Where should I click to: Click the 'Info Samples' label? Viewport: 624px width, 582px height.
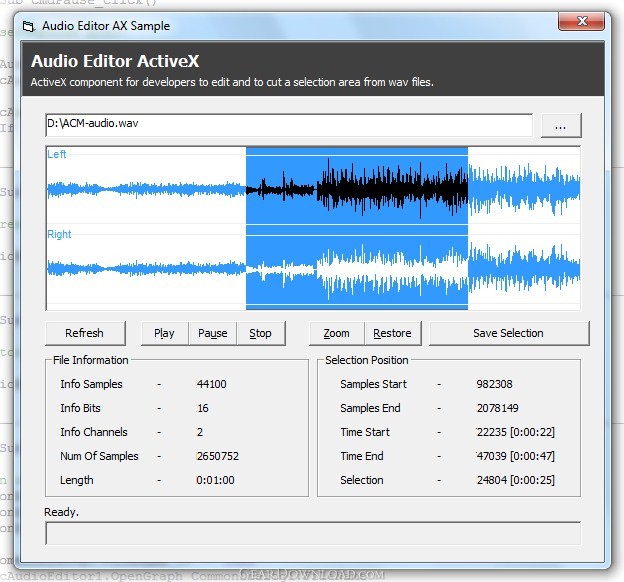pos(91,384)
